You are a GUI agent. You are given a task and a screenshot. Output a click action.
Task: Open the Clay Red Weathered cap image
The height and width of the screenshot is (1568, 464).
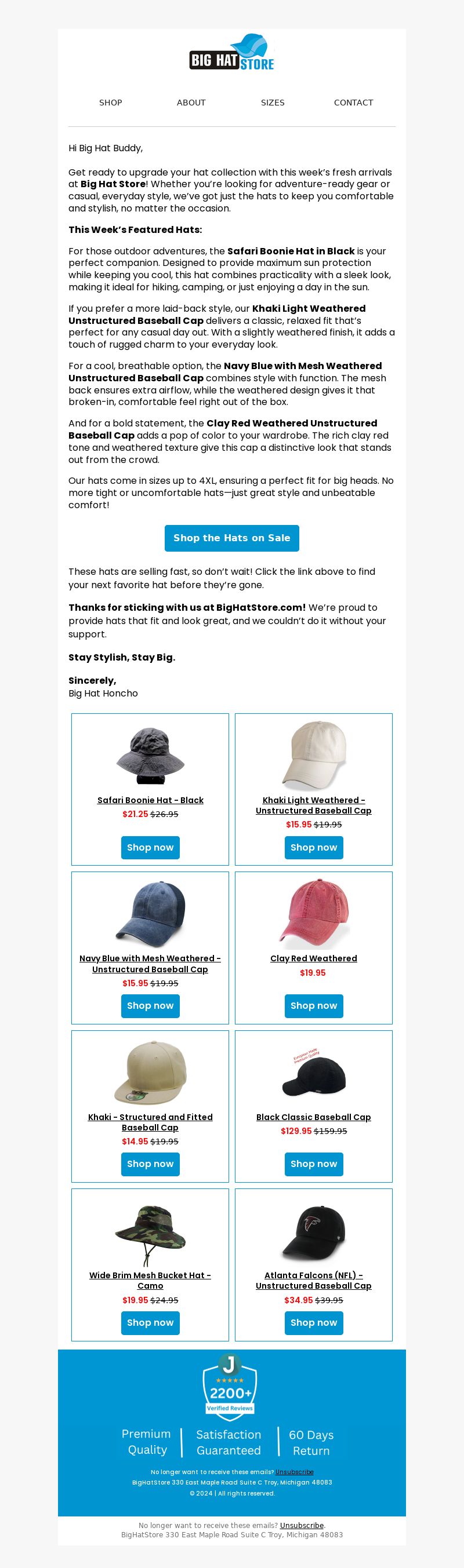click(314, 914)
